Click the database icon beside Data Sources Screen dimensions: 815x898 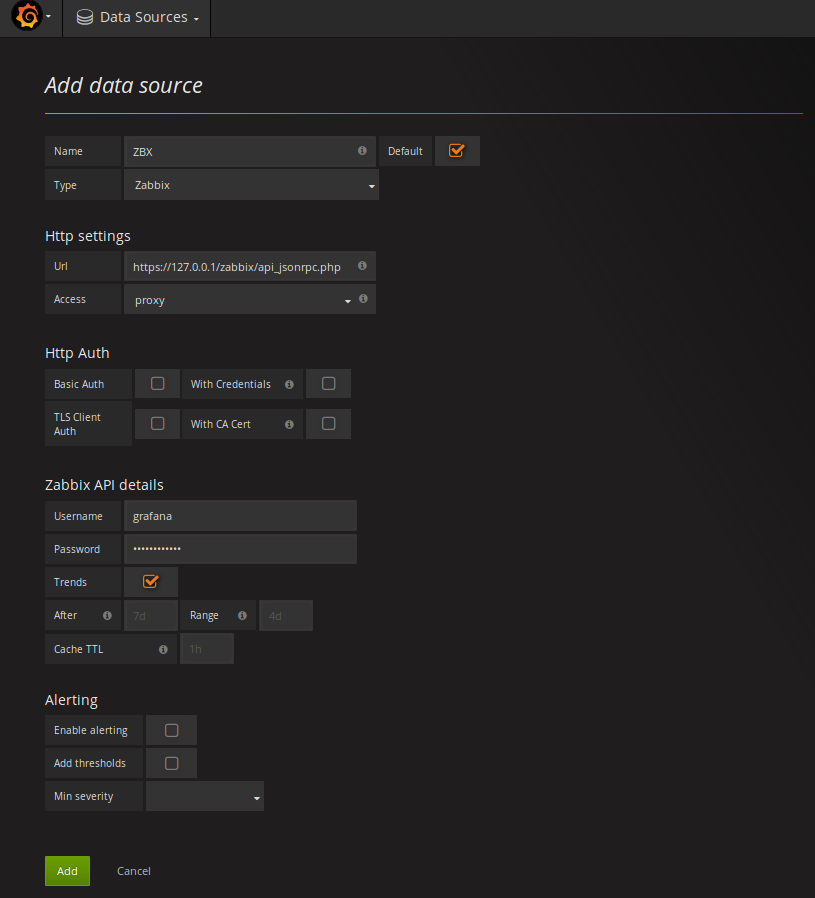pos(86,17)
